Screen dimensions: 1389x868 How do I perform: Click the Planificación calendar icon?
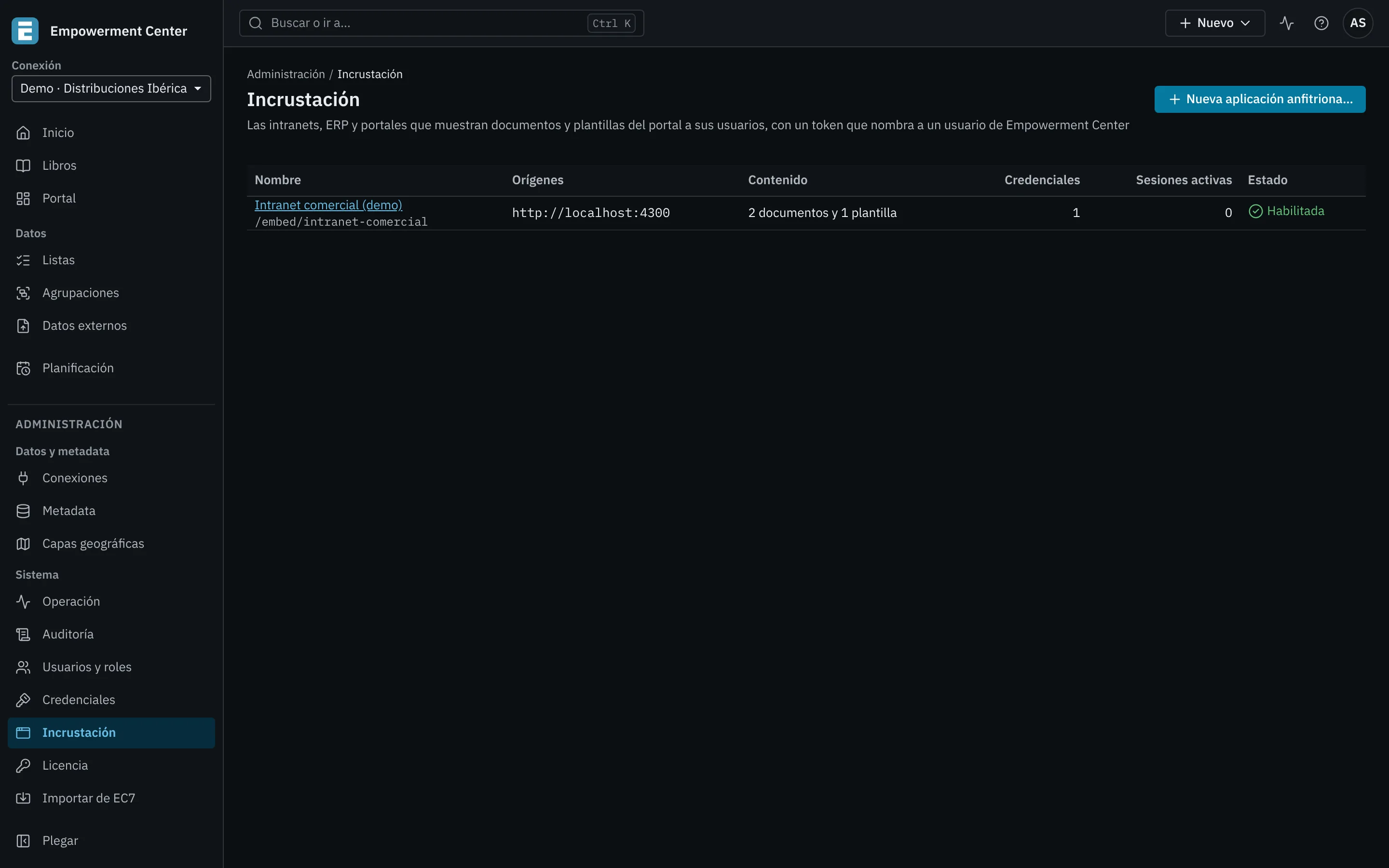(23, 368)
